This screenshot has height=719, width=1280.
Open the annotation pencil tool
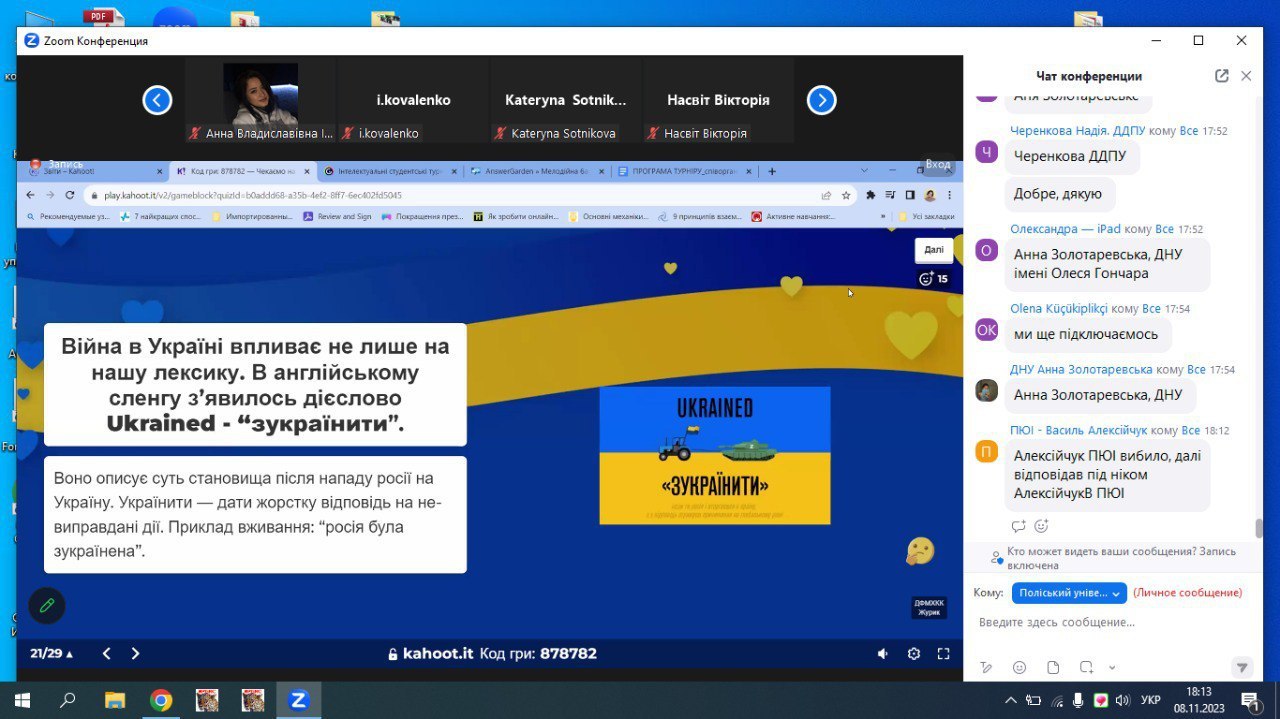pyautogui.click(x=46, y=605)
